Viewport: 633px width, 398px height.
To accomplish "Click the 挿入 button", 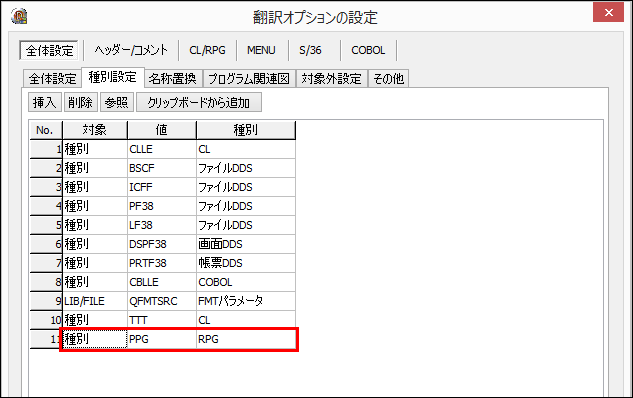I will pos(45,103).
